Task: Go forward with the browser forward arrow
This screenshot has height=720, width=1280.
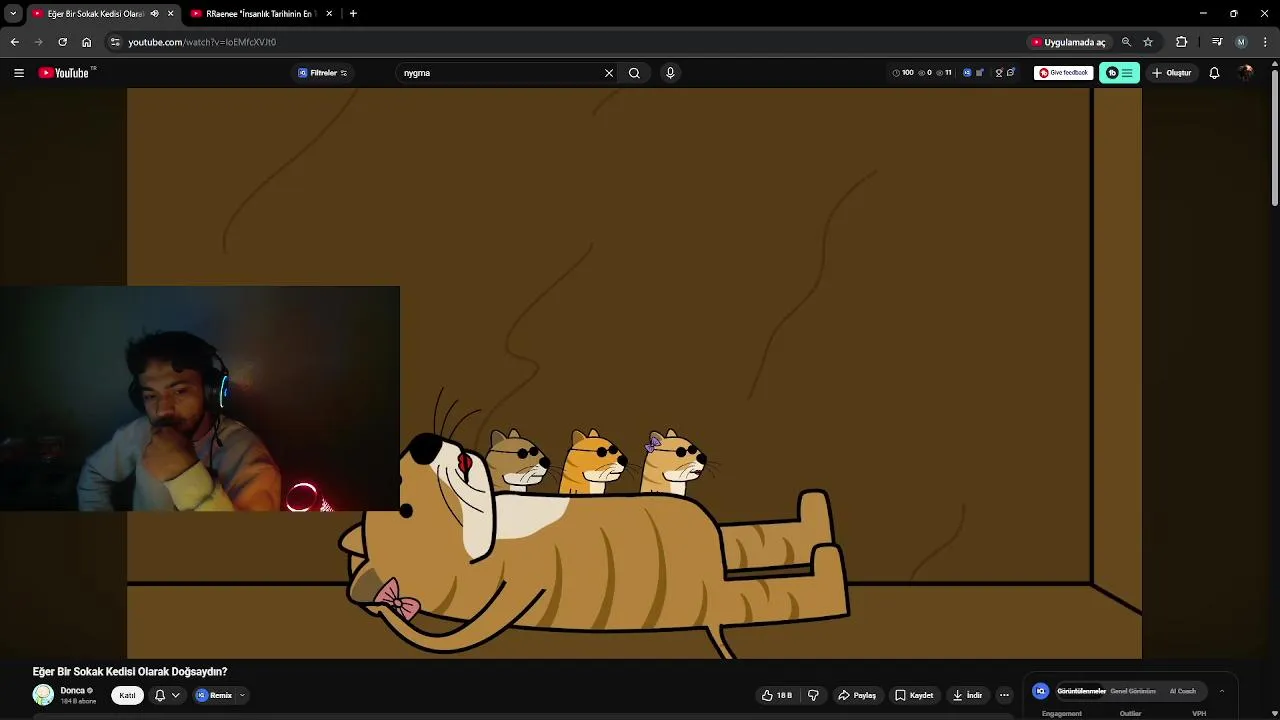Action: [38, 42]
